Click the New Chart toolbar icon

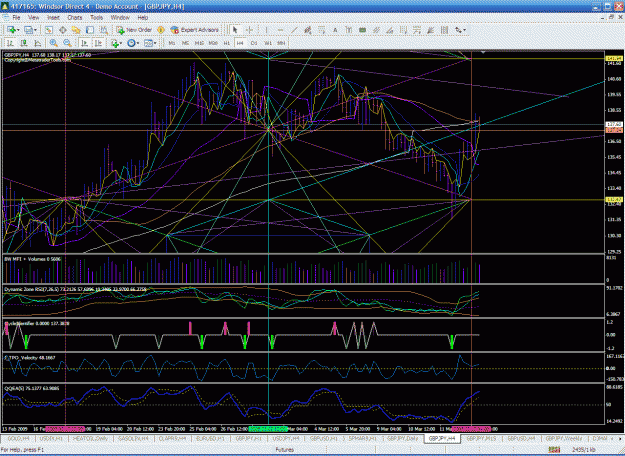pyautogui.click(x=11, y=30)
